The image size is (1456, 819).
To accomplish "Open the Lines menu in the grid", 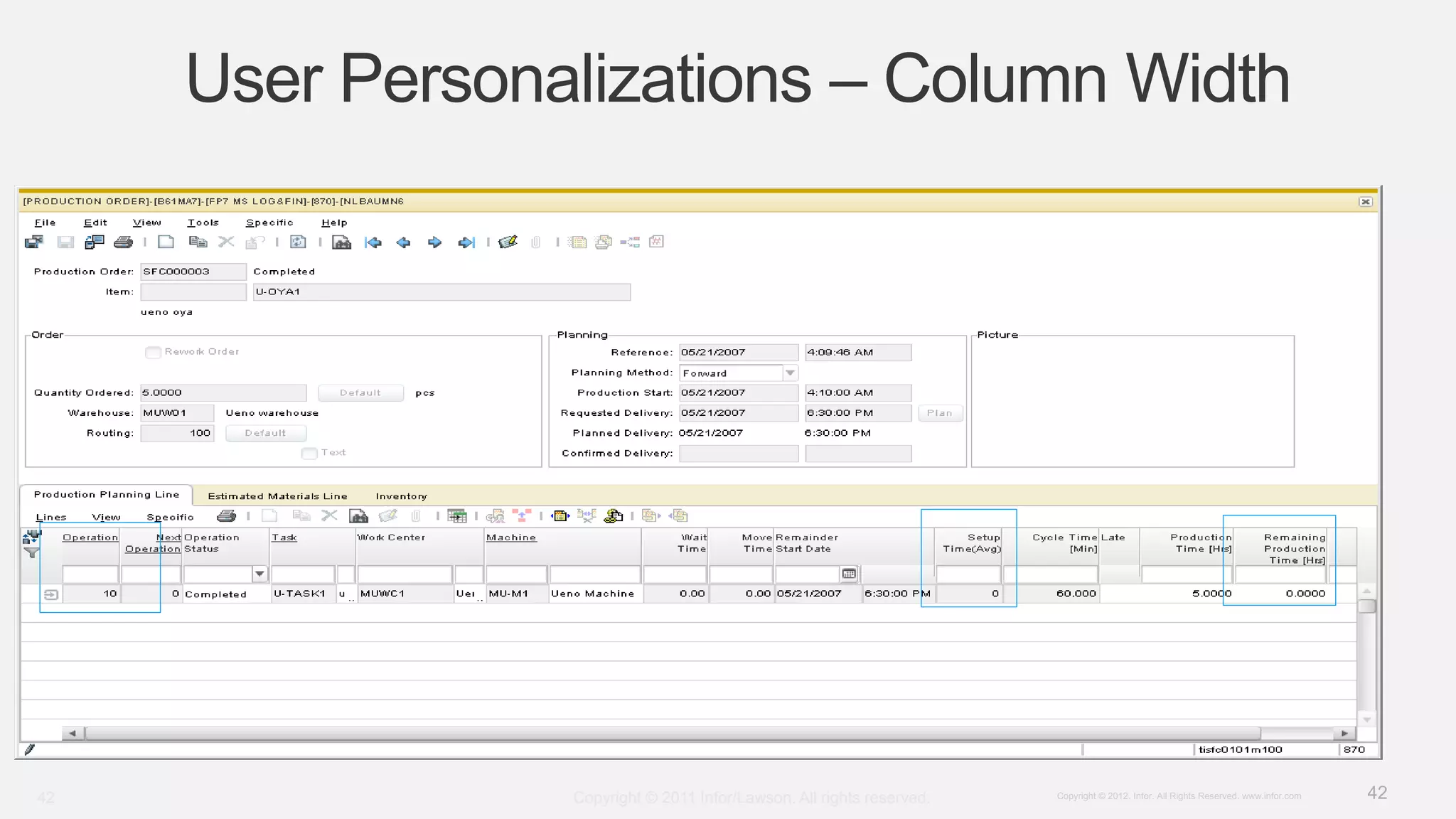I will click(51, 517).
